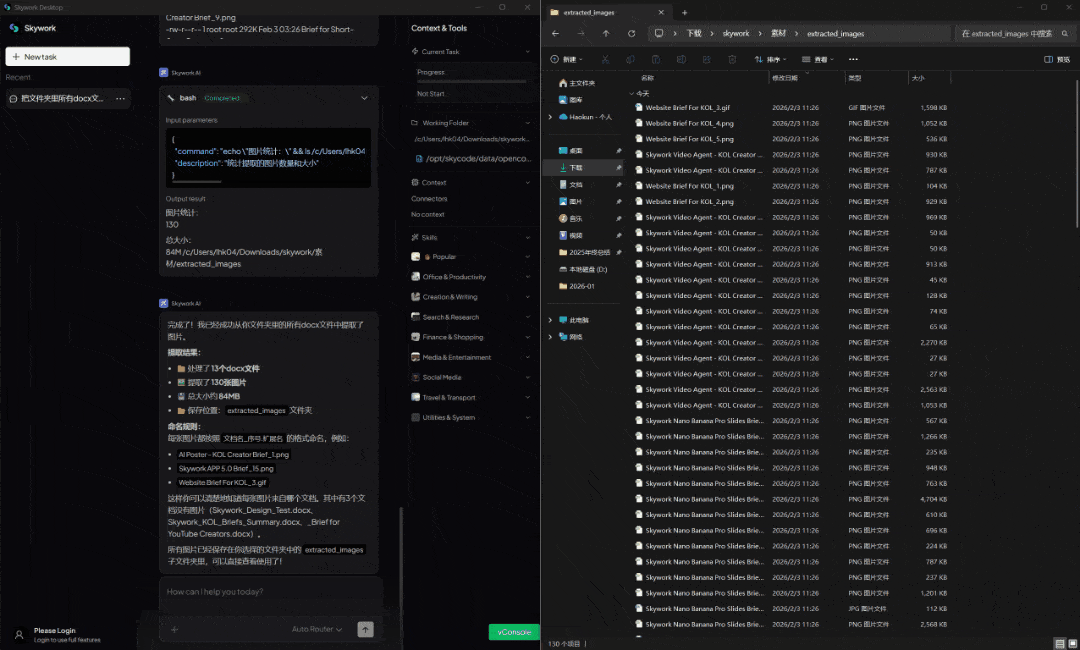Click the New task button
This screenshot has width=1080, height=650.
(68, 57)
